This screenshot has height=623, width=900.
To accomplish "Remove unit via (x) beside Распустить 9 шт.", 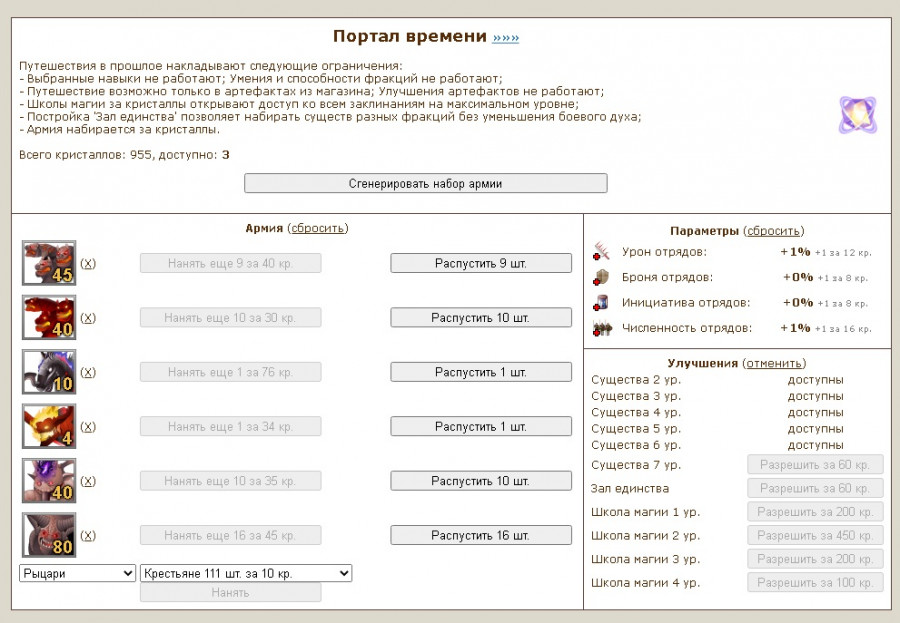I will point(88,263).
